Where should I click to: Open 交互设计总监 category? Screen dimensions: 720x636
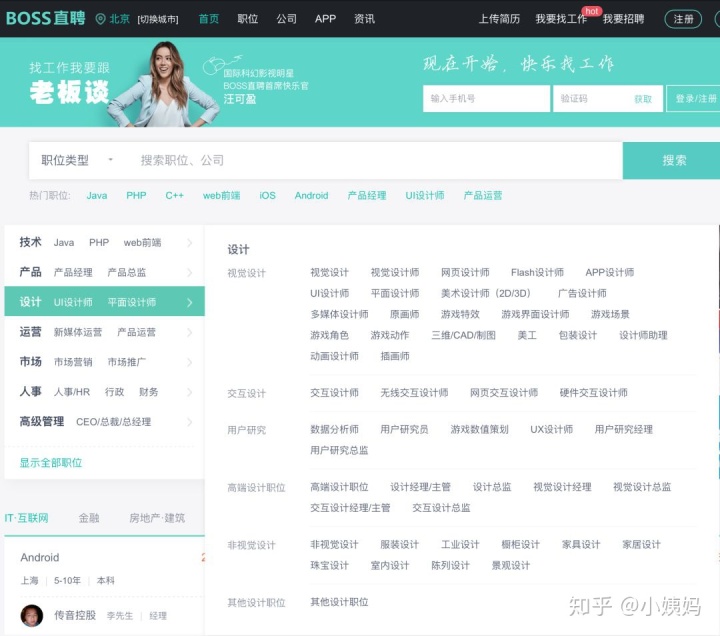(x=441, y=507)
